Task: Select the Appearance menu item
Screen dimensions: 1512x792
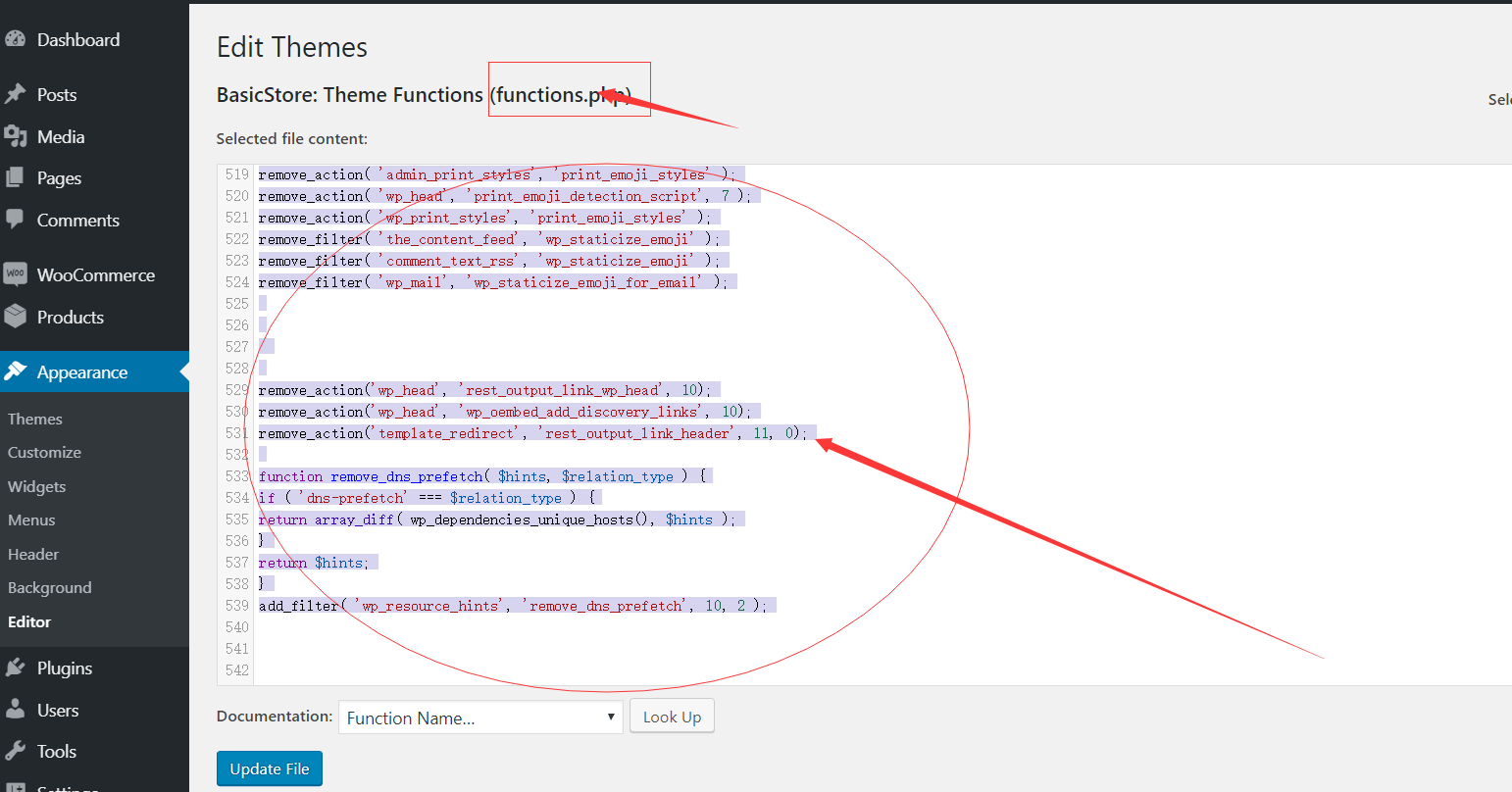Action: coord(82,372)
